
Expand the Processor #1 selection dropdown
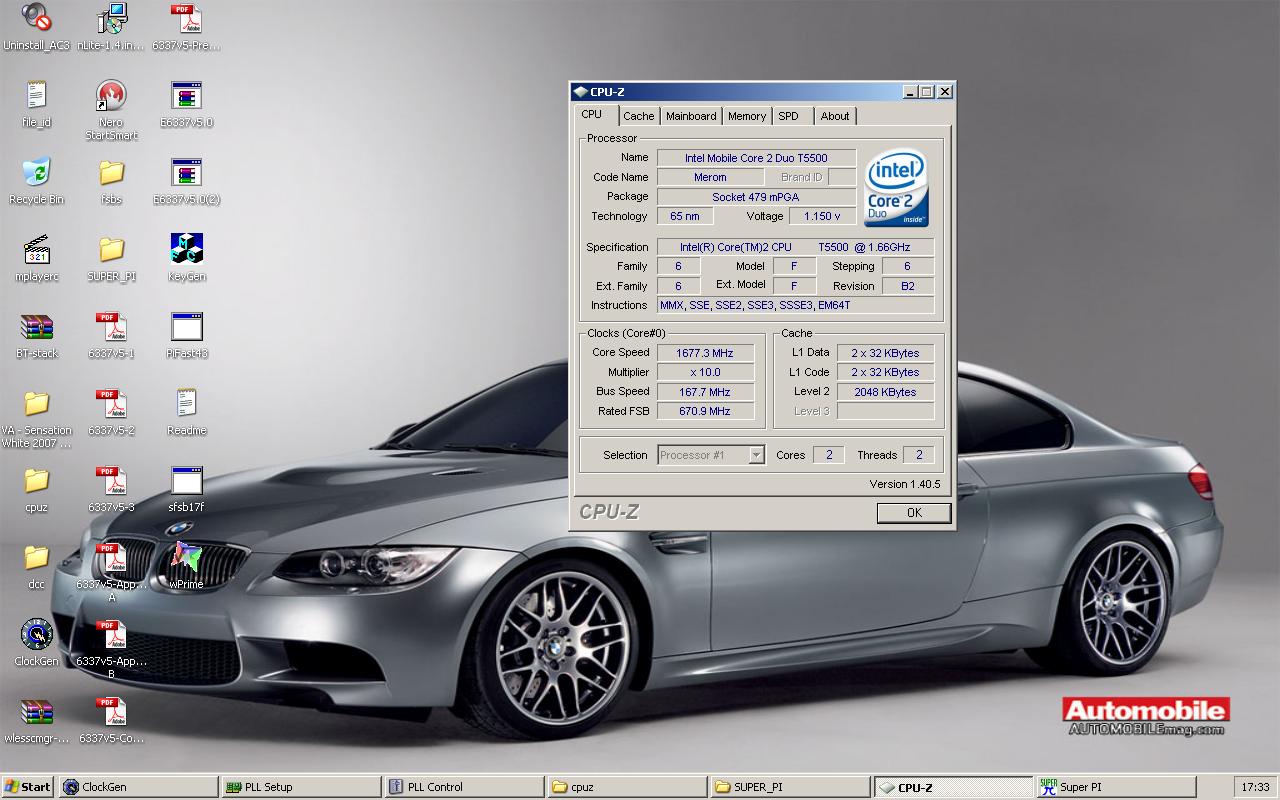[x=757, y=455]
